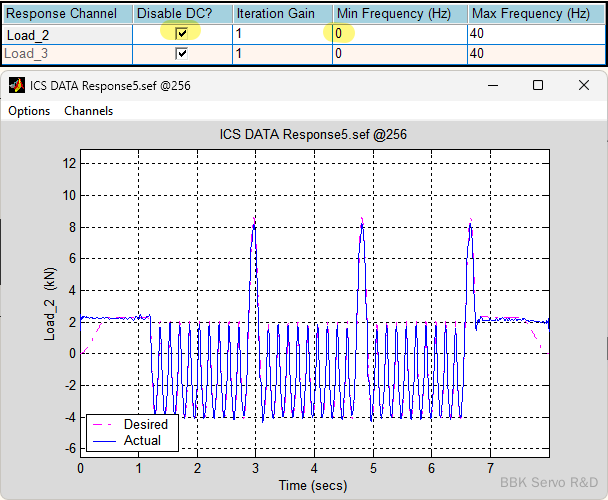Open the Channels menu

point(89,111)
